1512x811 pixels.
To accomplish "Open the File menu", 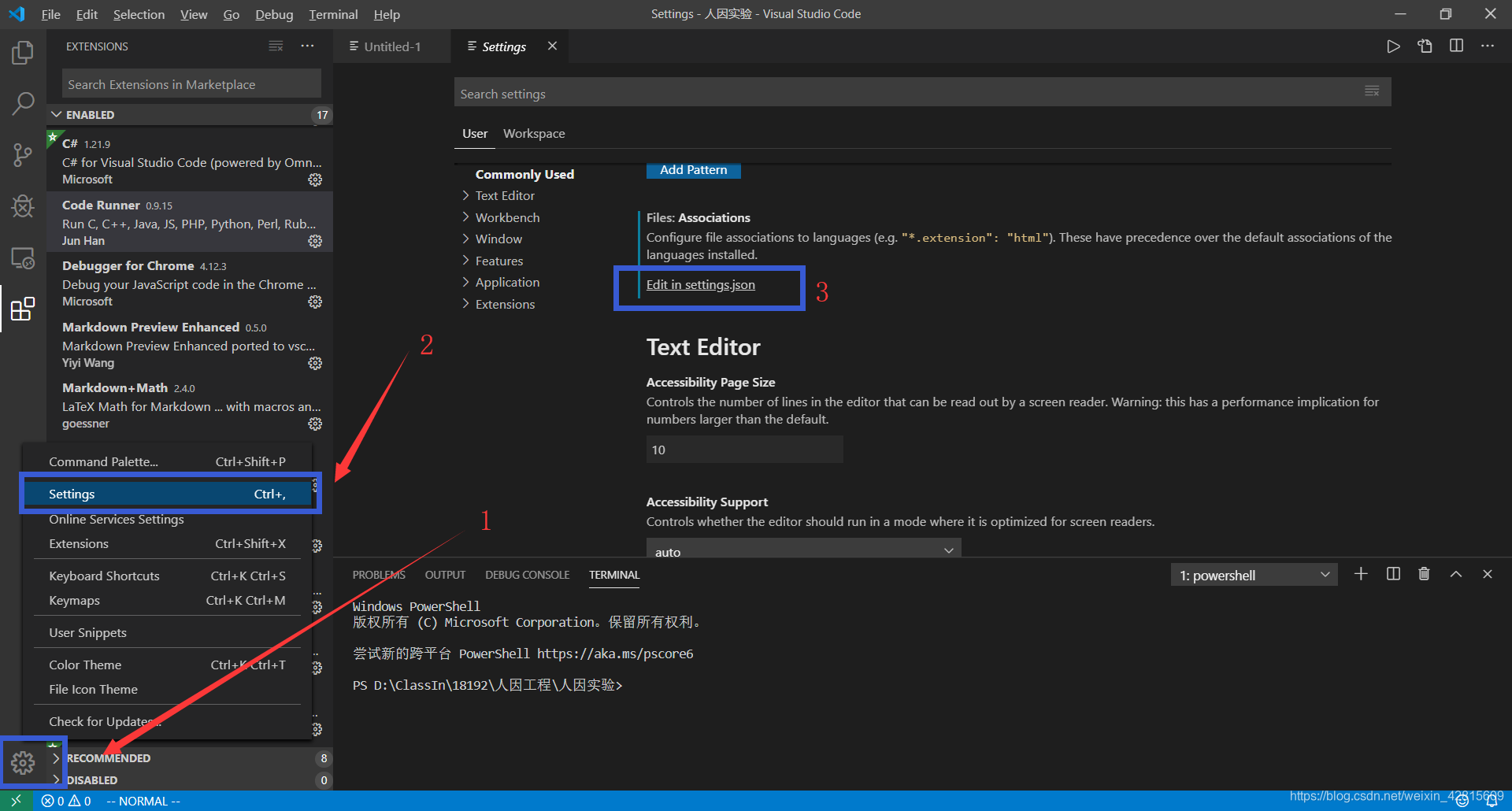I will [x=51, y=14].
